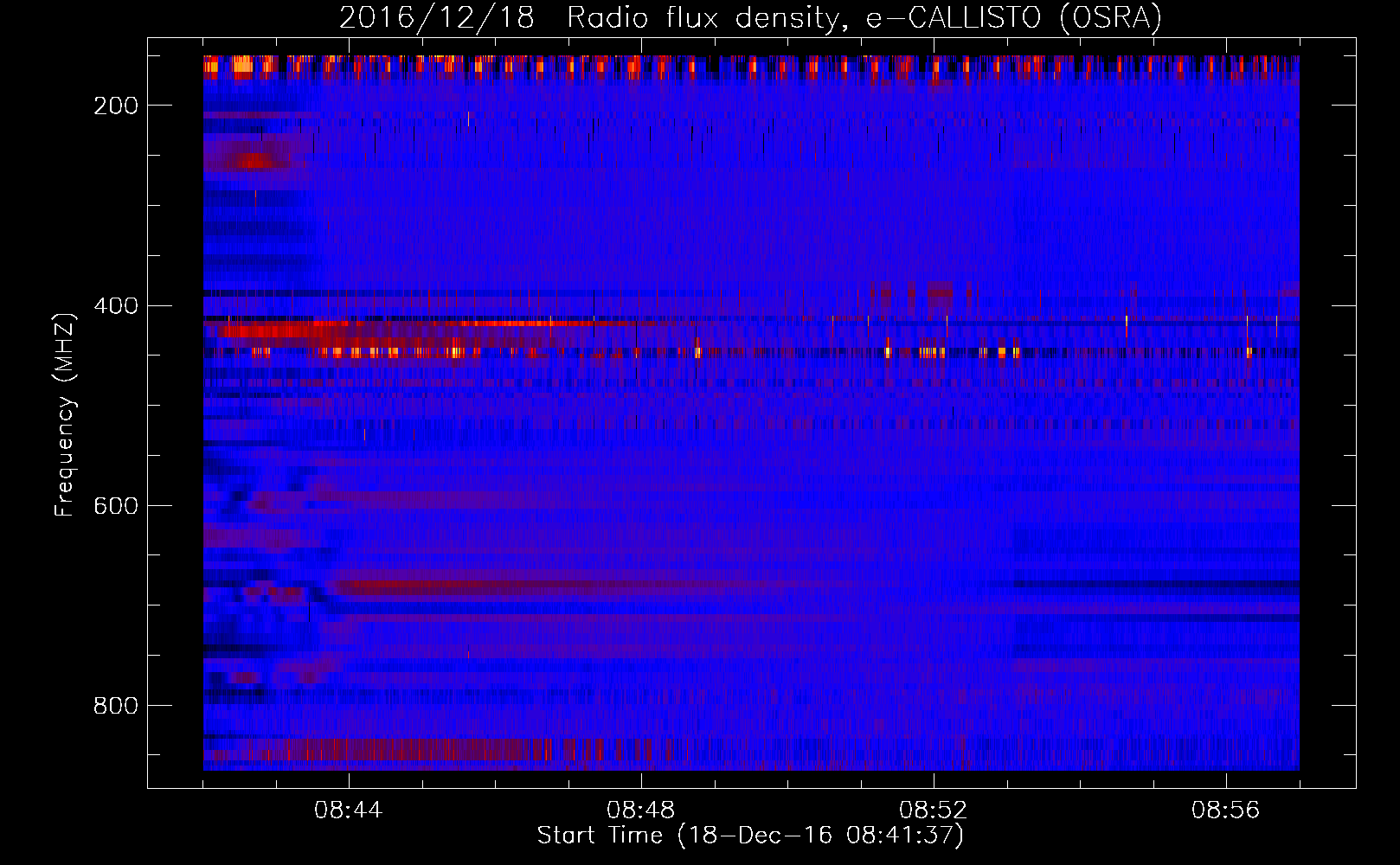Select the 08:56 time tick label

point(1226,811)
